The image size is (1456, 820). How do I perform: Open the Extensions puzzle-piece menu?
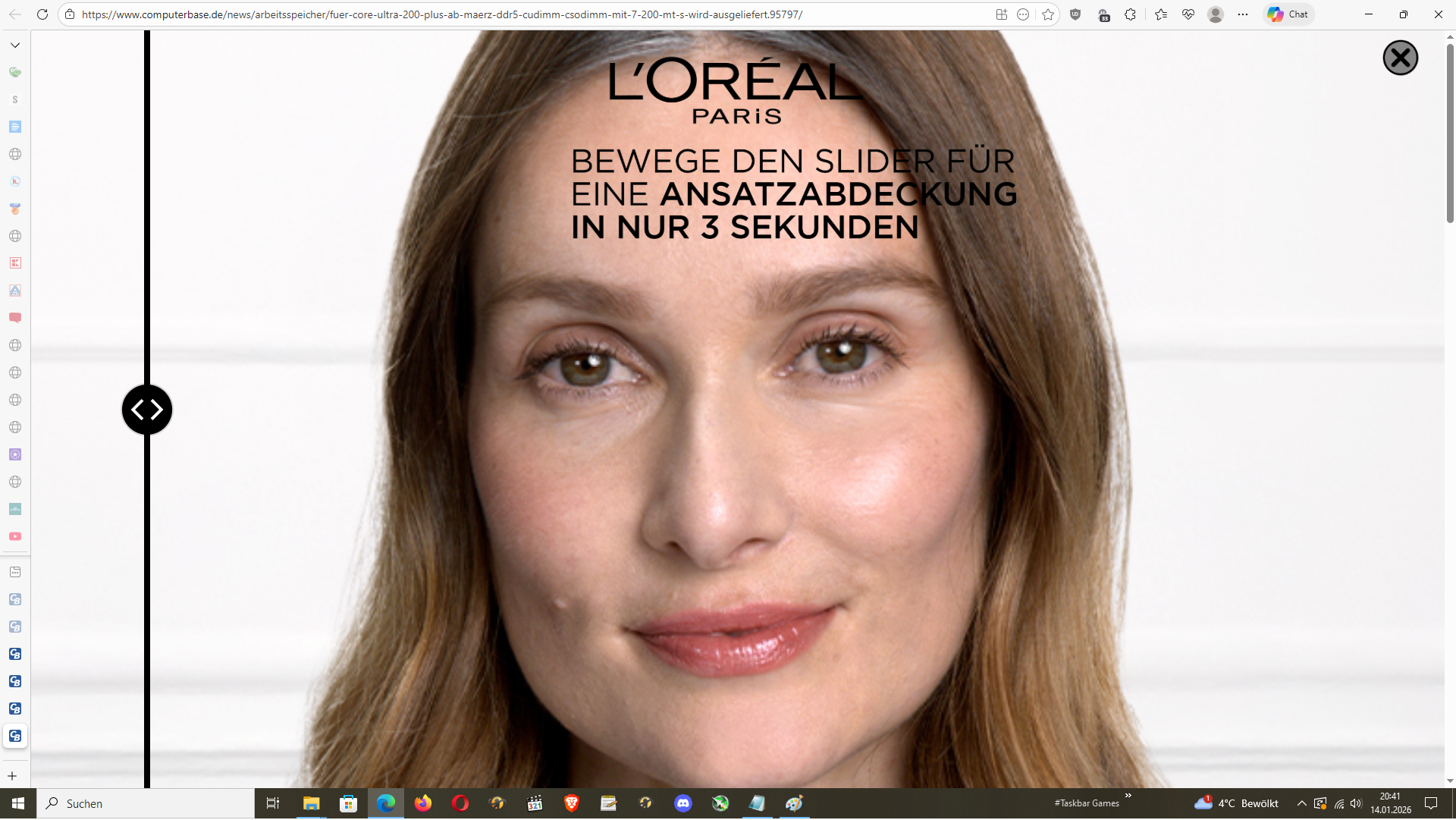pos(1130,14)
